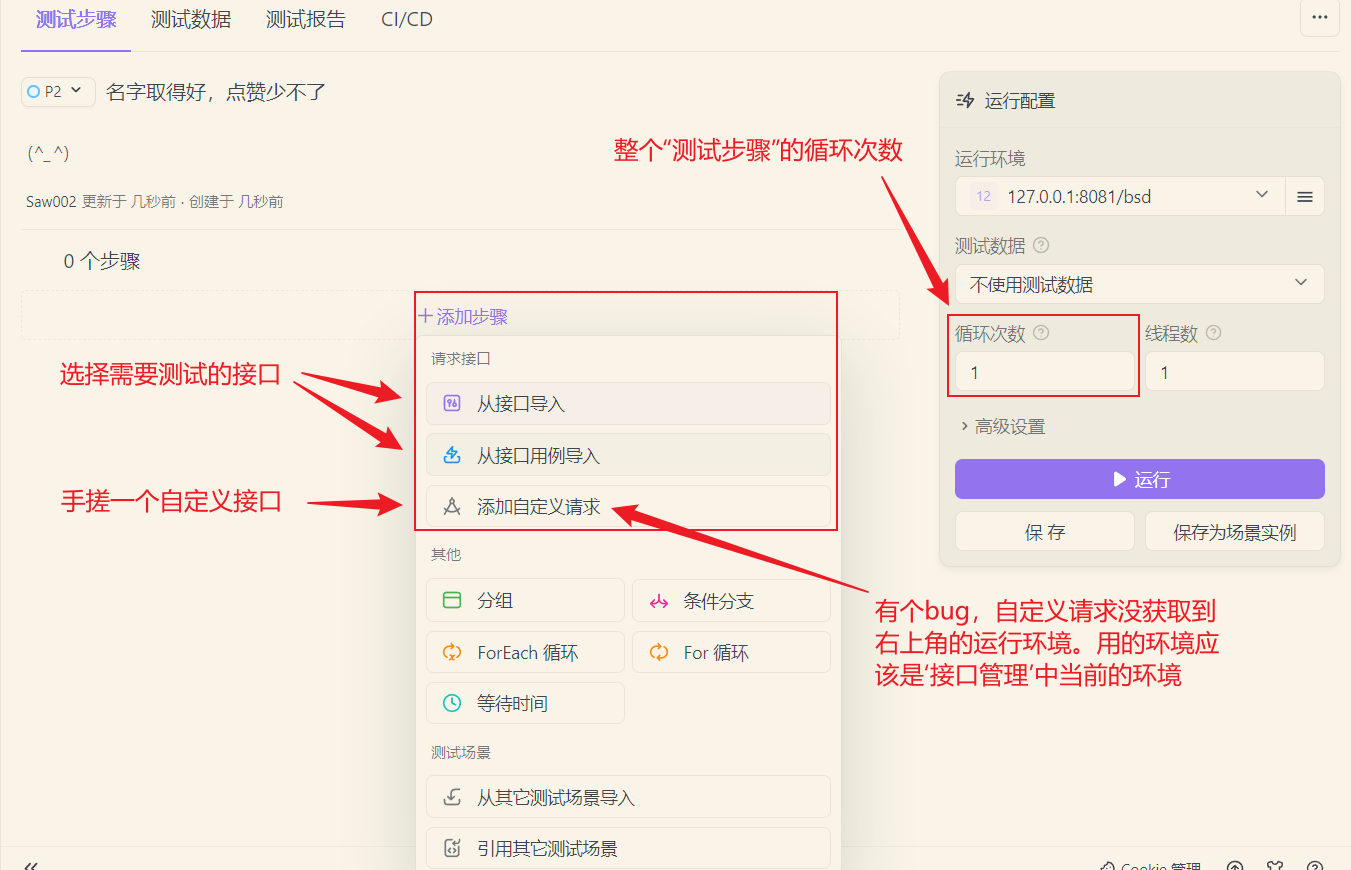The height and width of the screenshot is (870, 1351).
Task: Click the environment manage hamburger icon
Action: (1305, 196)
